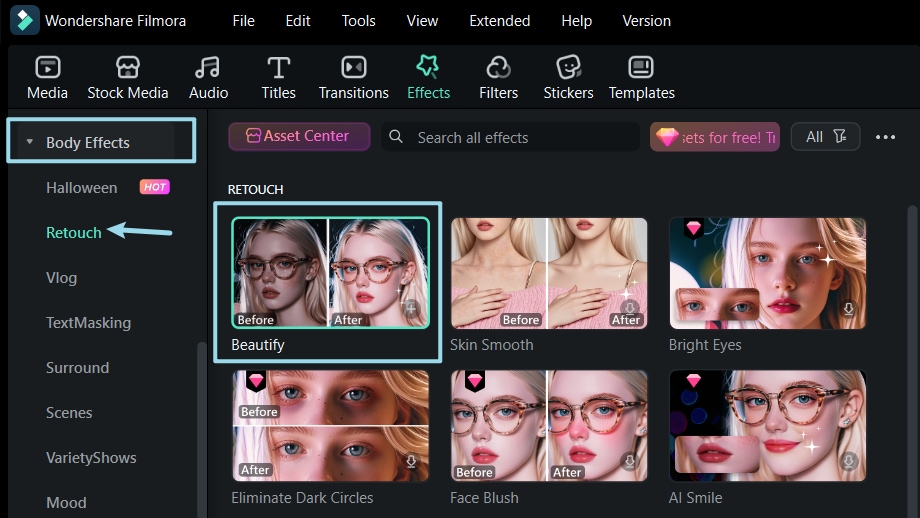Click the HOT badge beside Halloween
920x518 pixels.
155,187
